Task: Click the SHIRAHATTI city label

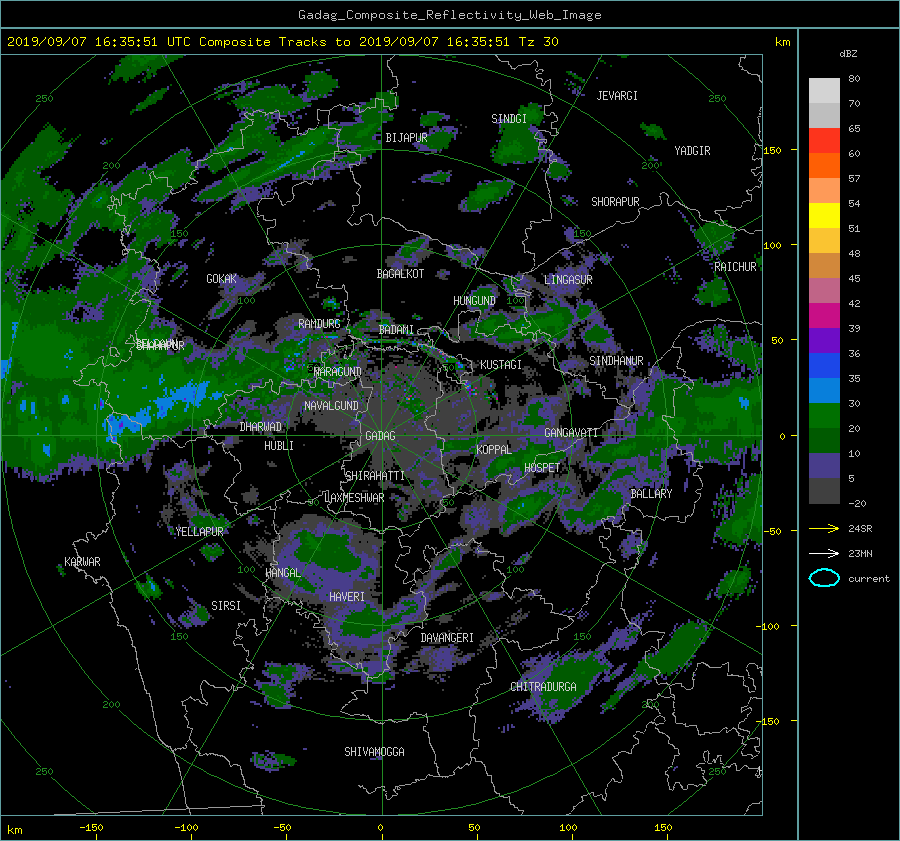Action: click(x=375, y=476)
